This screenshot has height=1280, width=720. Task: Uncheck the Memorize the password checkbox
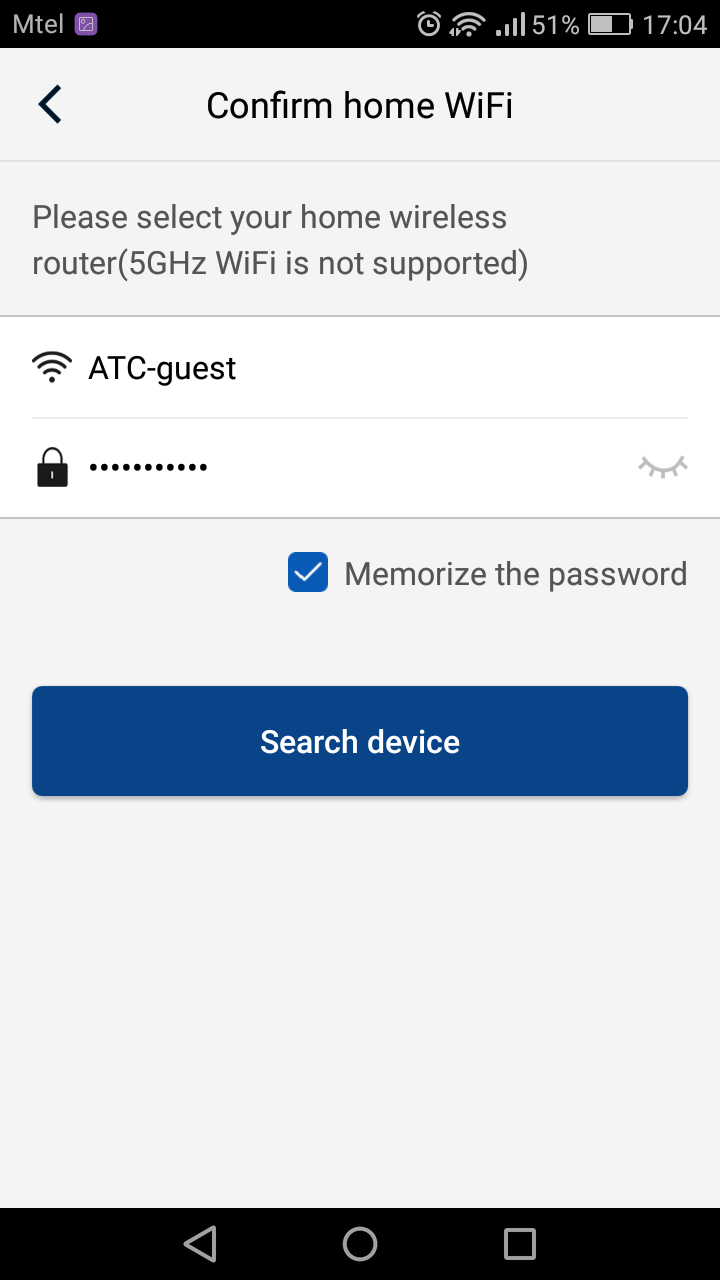click(x=308, y=573)
